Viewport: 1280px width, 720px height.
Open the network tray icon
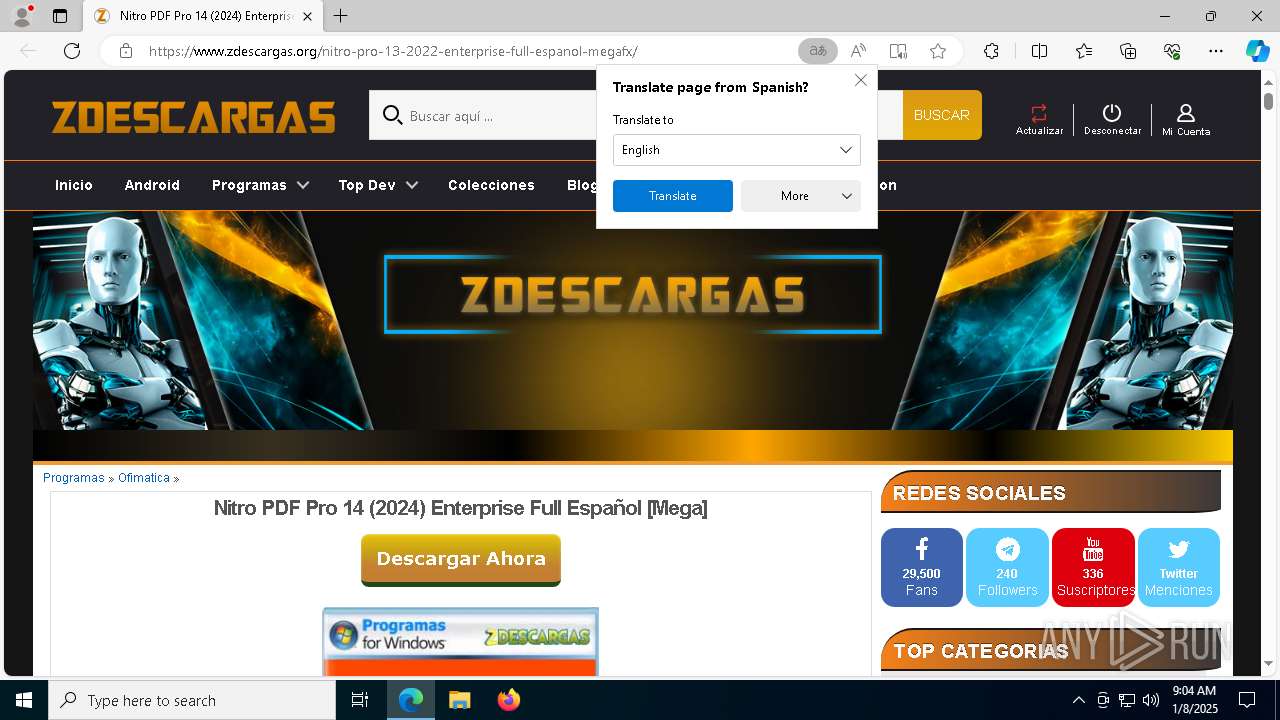click(1127, 700)
